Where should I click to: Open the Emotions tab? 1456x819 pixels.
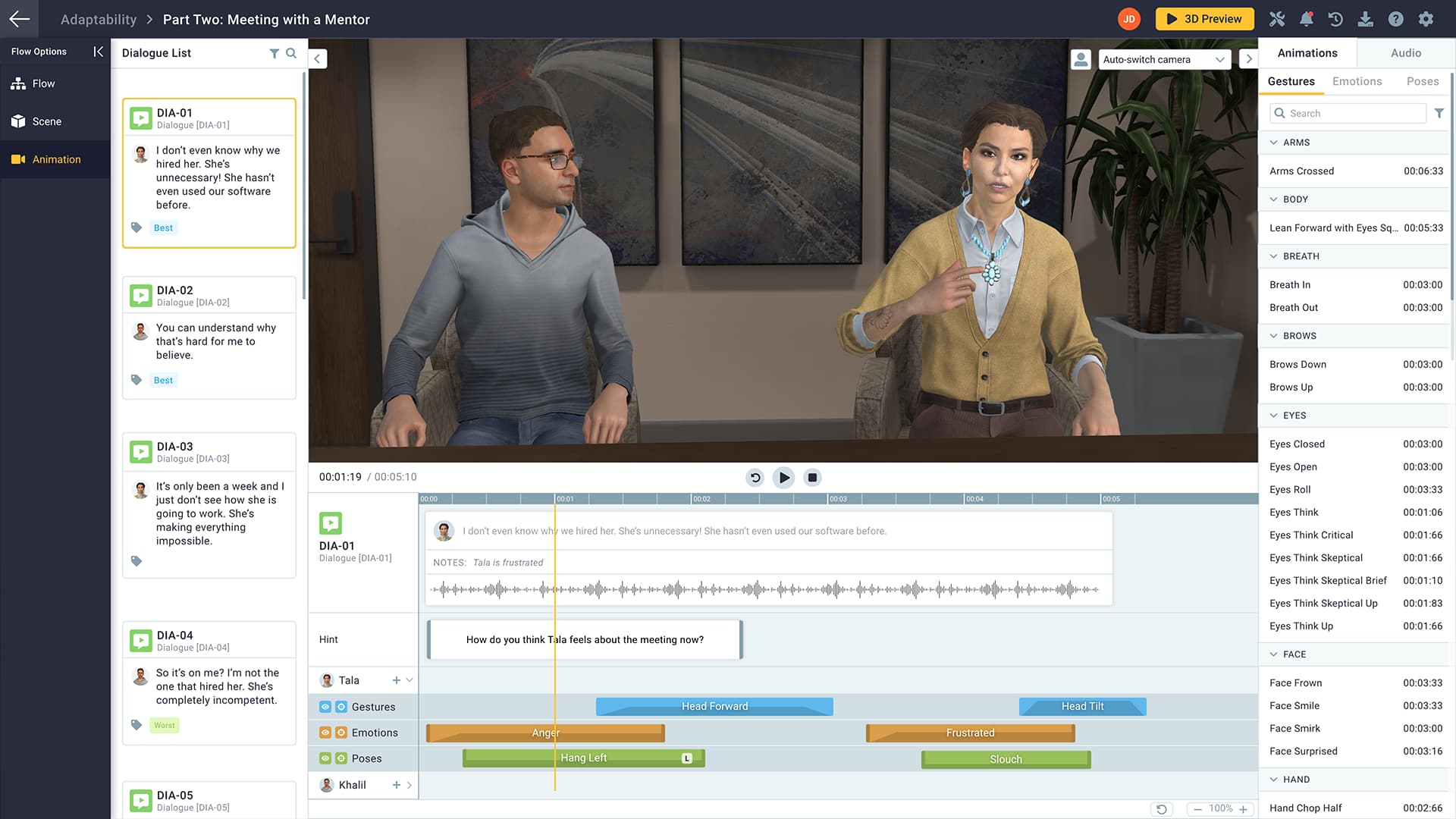[1357, 81]
